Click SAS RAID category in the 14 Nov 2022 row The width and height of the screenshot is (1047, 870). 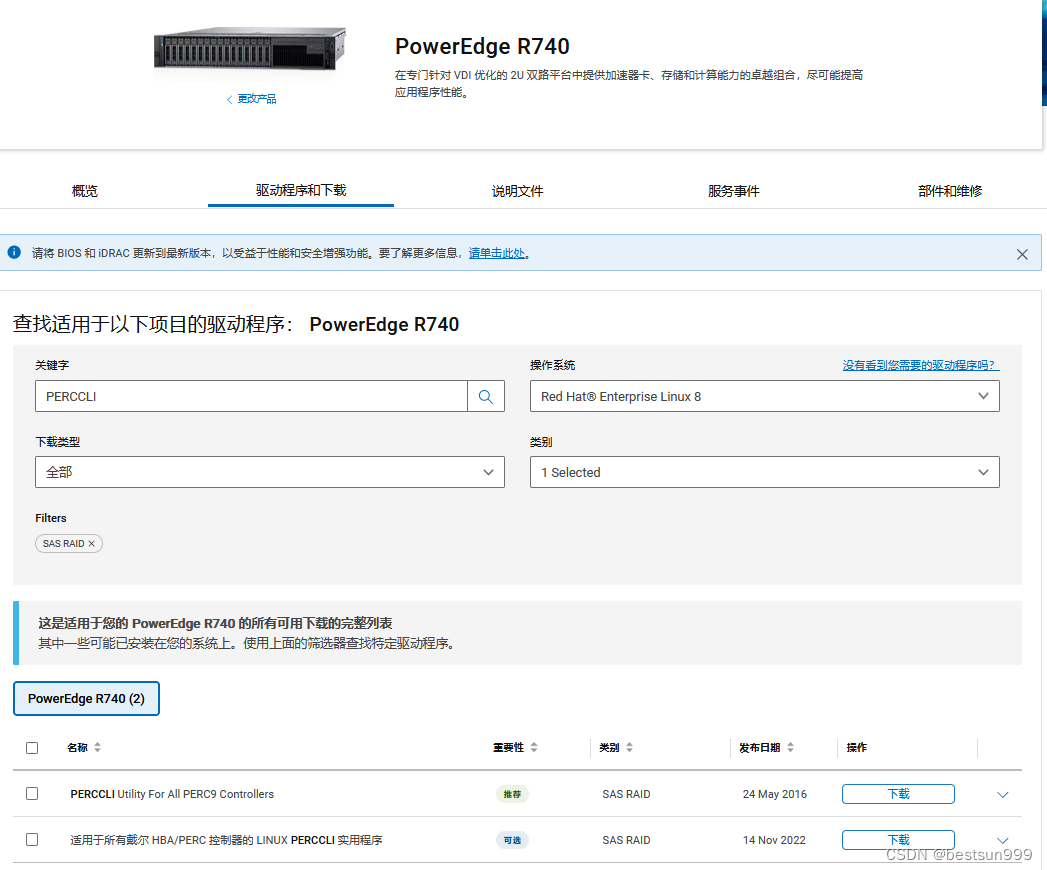point(626,840)
